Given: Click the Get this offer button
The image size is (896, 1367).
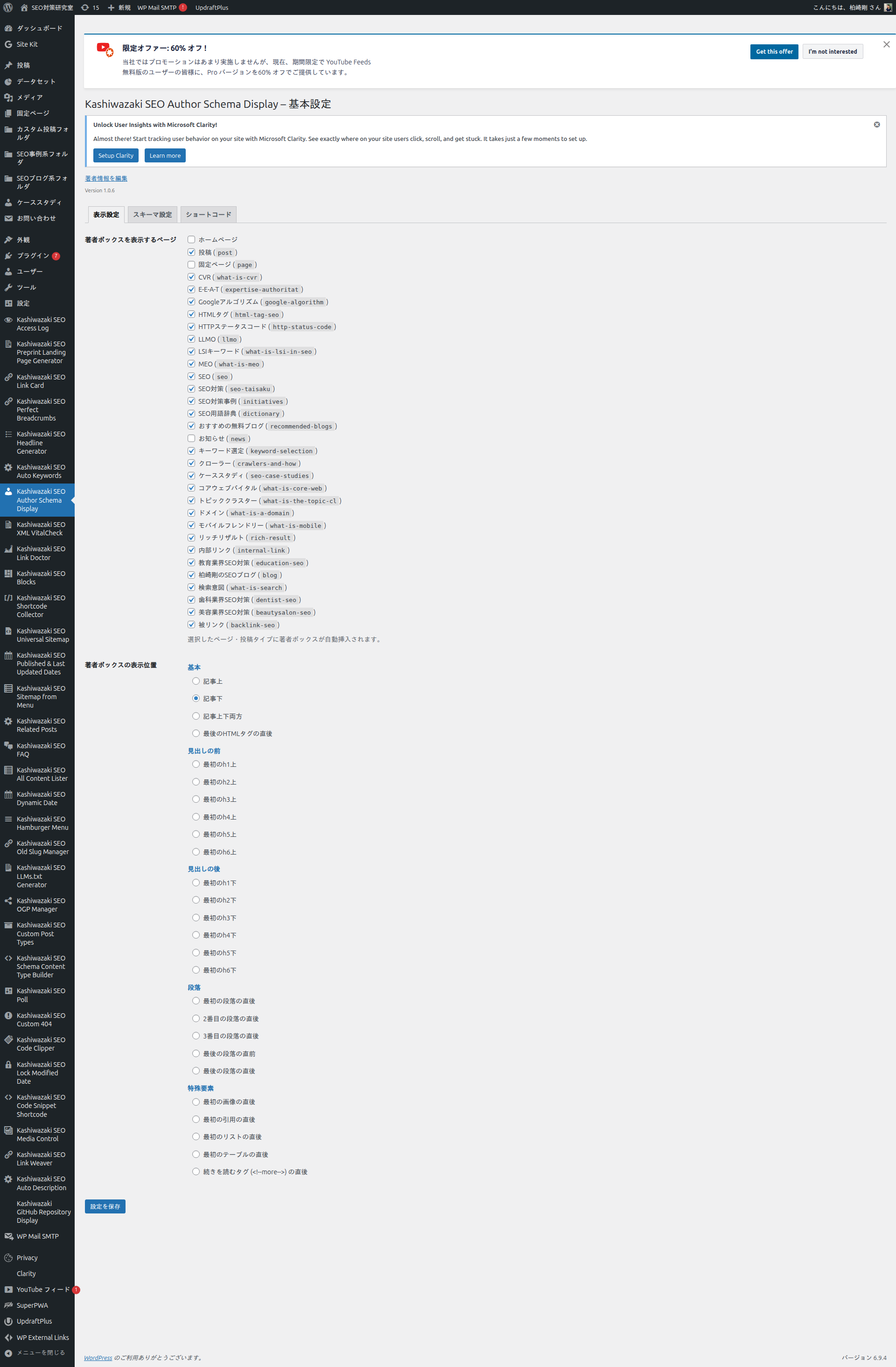Looking at the screenshot, I should tap(774, 52).
